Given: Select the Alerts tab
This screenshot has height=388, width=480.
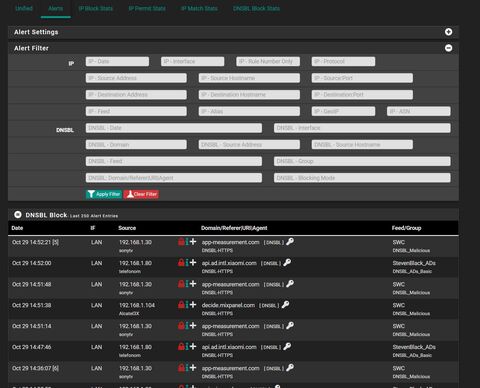Looking at the screenshot, I should [x=55, y=8].
